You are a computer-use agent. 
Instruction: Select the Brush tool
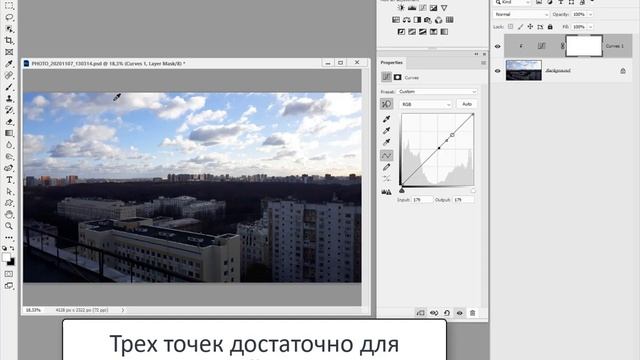[9, 87]
